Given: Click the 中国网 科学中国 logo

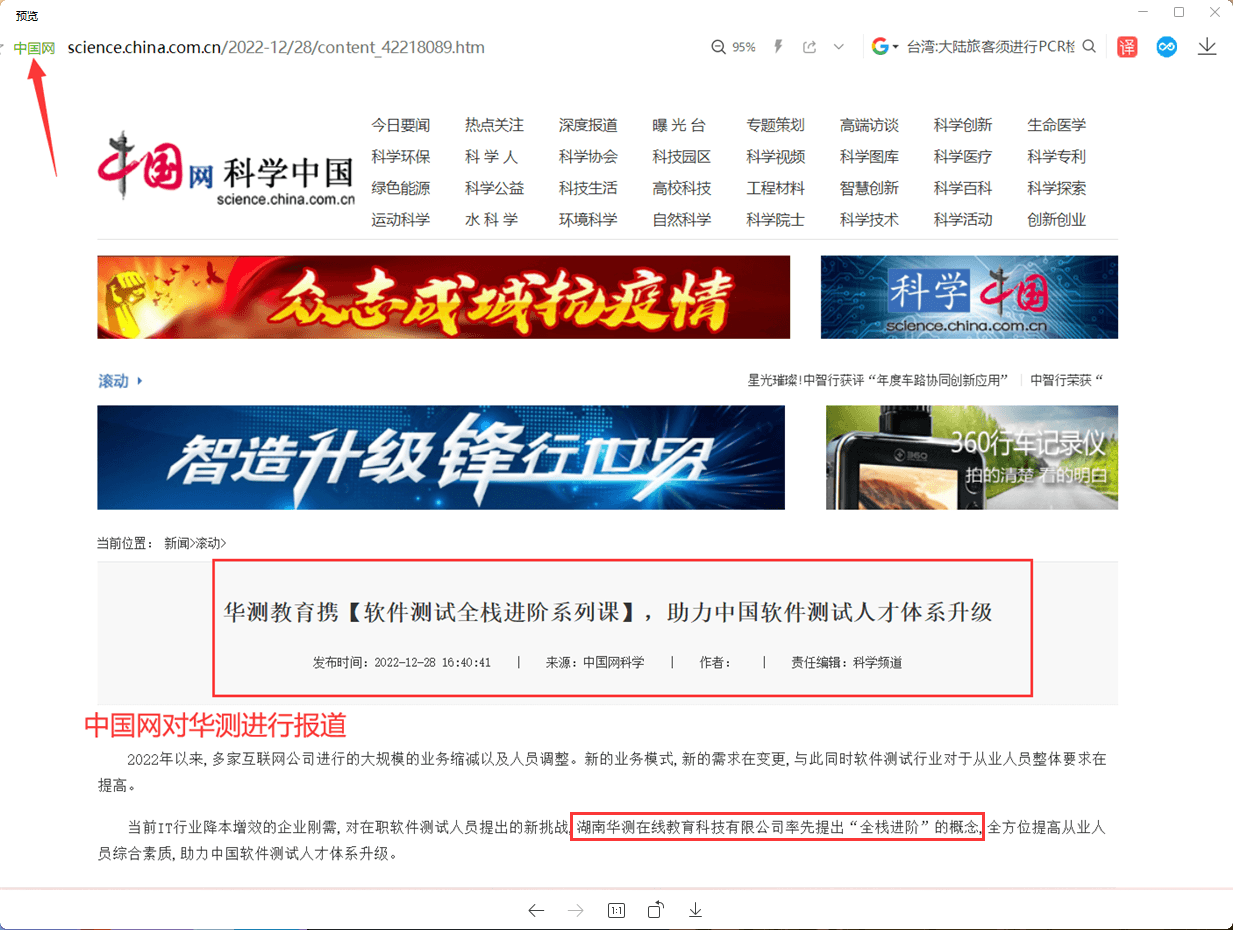Looking at the screenshot, I should (x=227, y=170).
